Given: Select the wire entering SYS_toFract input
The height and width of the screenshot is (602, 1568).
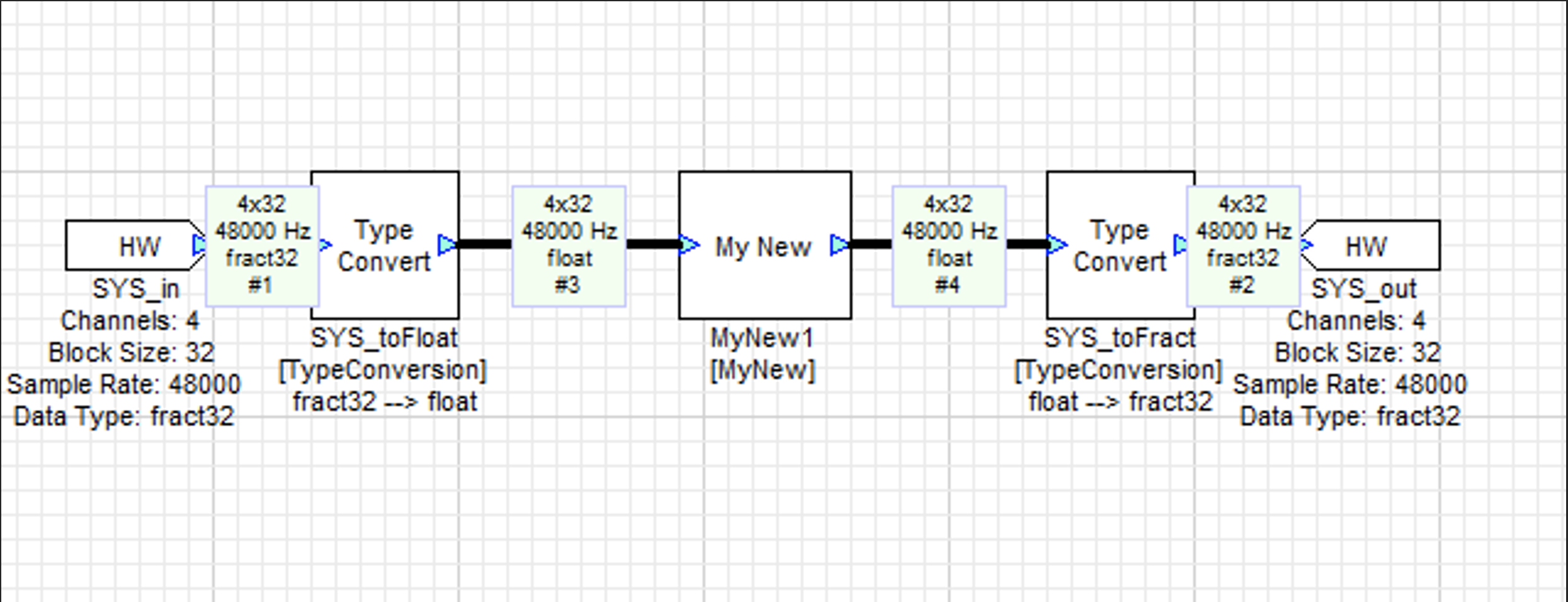Looking at the screenshot, I should tap(1026, 244).
